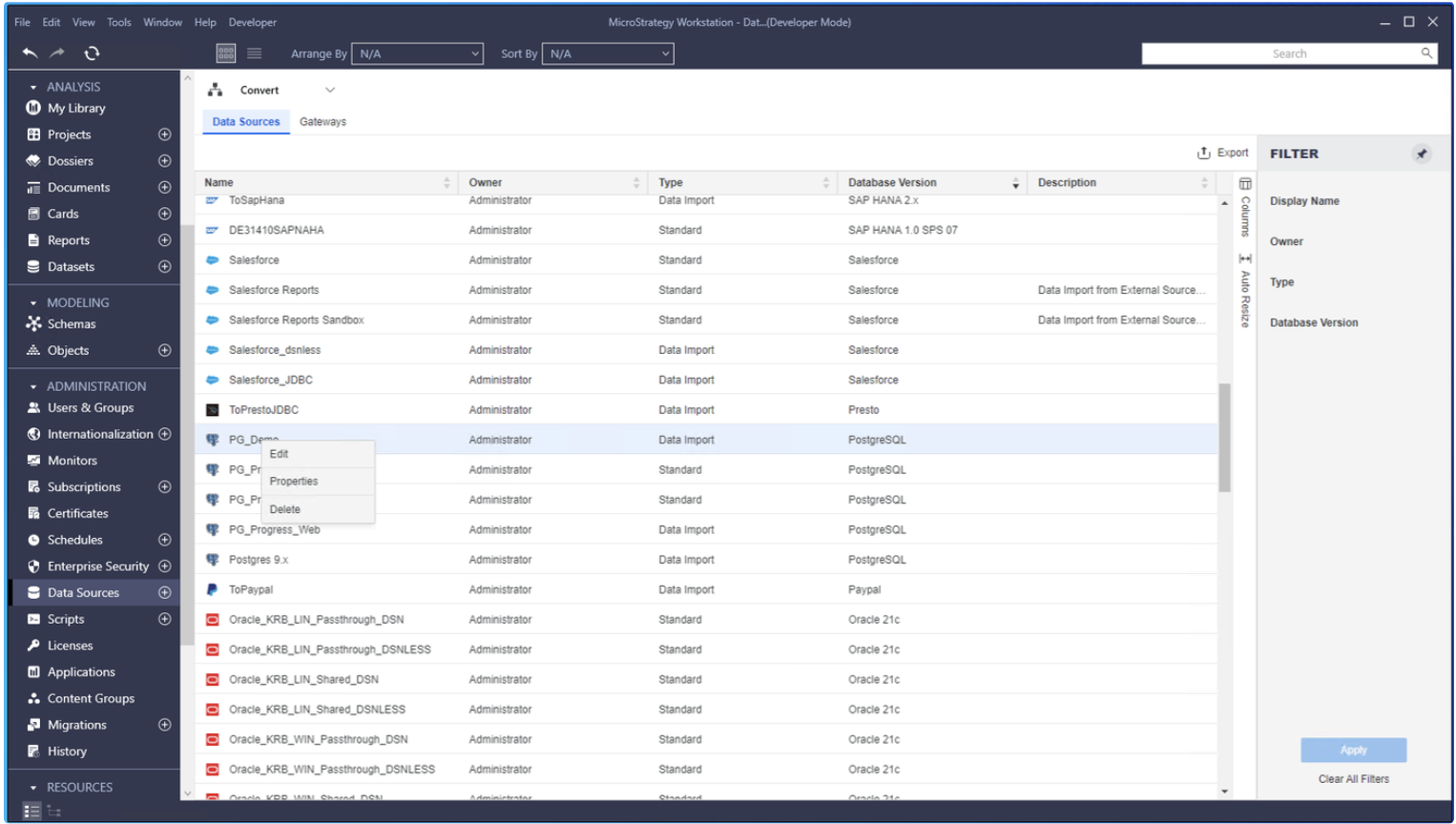
Task: Select the Monitors sidebar item
Action: (x=73, y=460)
